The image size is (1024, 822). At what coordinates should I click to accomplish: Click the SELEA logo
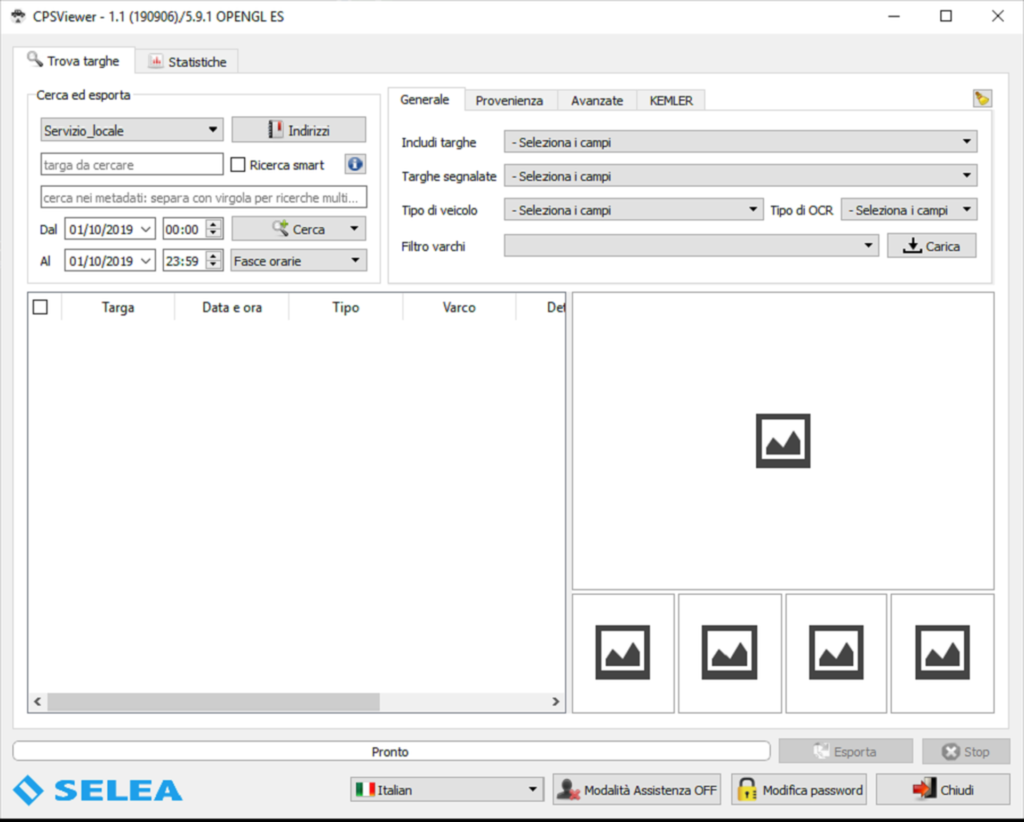tap(98, 790)
